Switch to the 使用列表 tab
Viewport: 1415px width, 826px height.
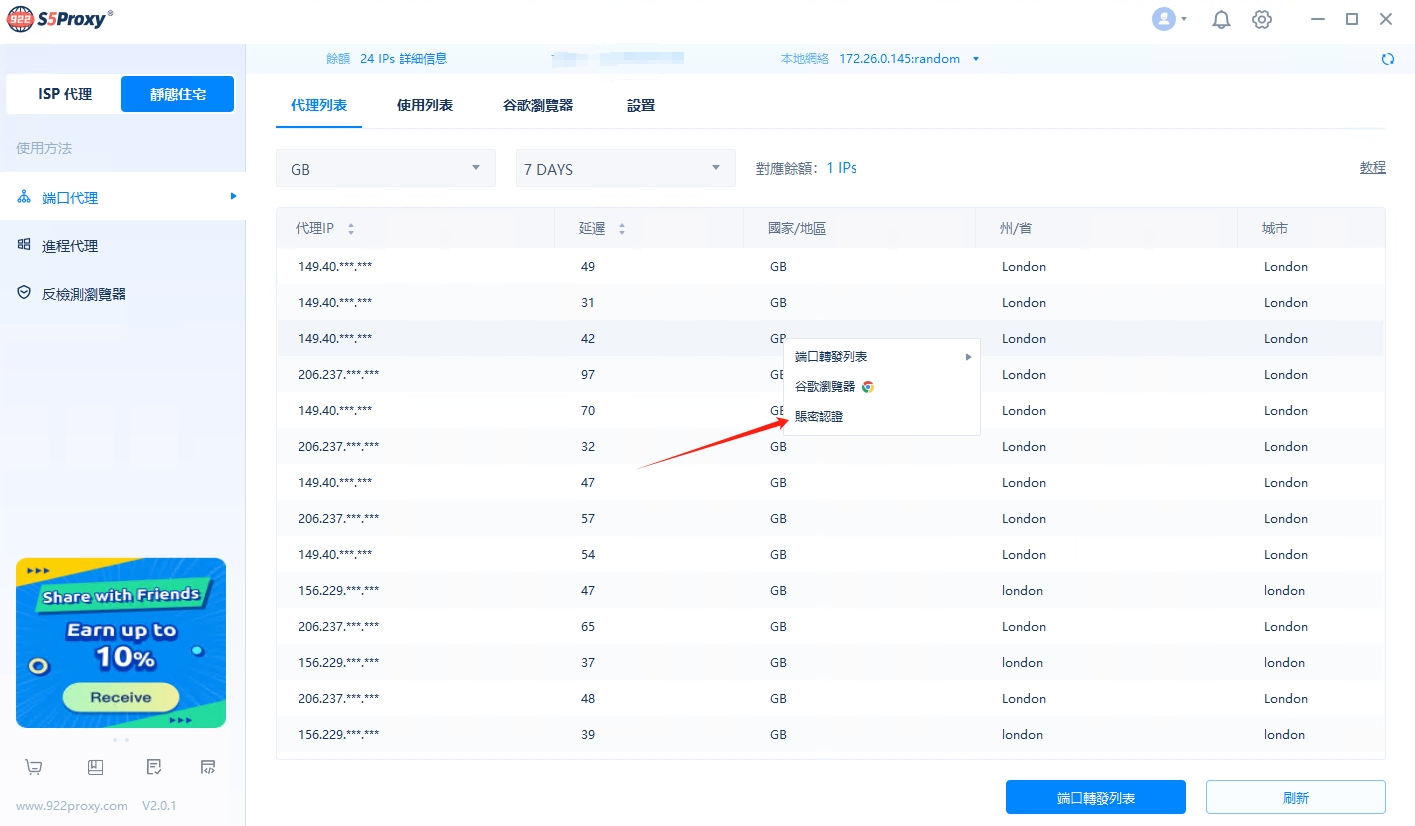coord(425,105)
